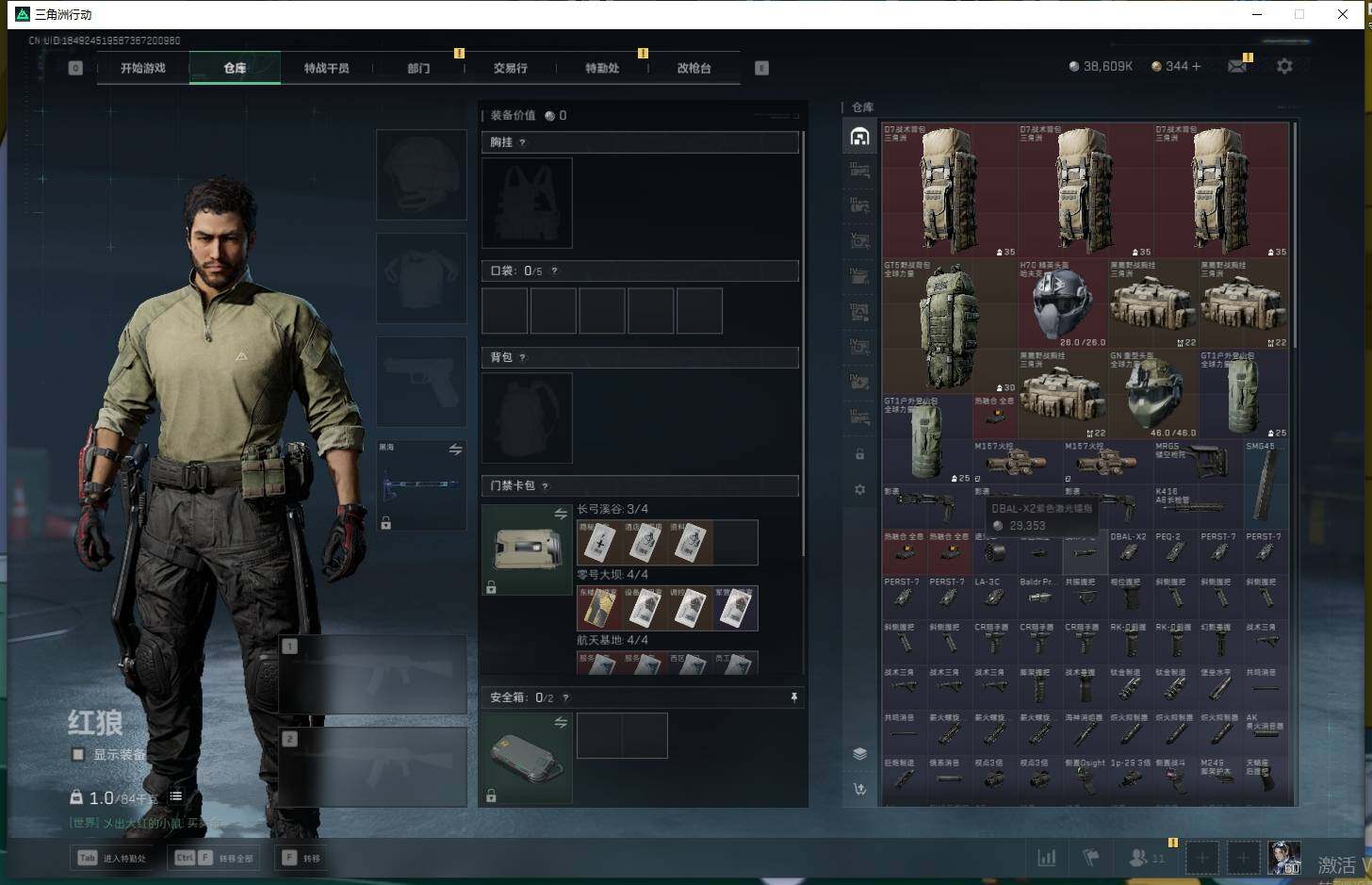Toggle the lock icon on the keycard case
Viewport: 1372px width, 885px height.
coord(491,587)
